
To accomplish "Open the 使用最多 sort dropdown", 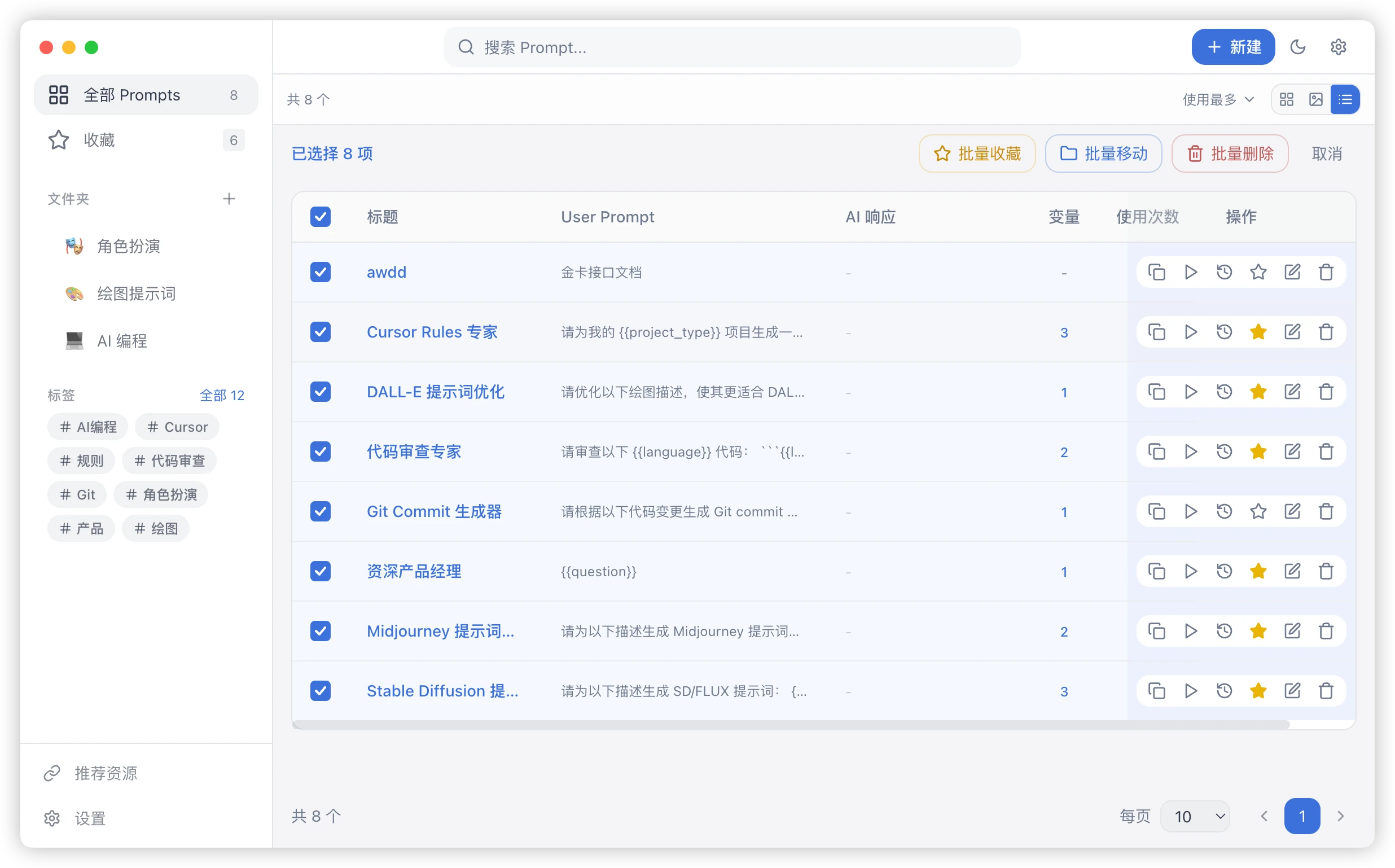I will tap(1218, 99).
